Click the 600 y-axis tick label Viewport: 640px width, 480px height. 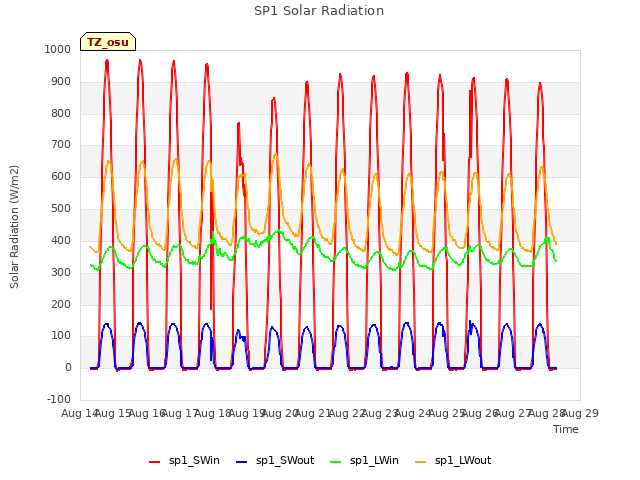61,177
